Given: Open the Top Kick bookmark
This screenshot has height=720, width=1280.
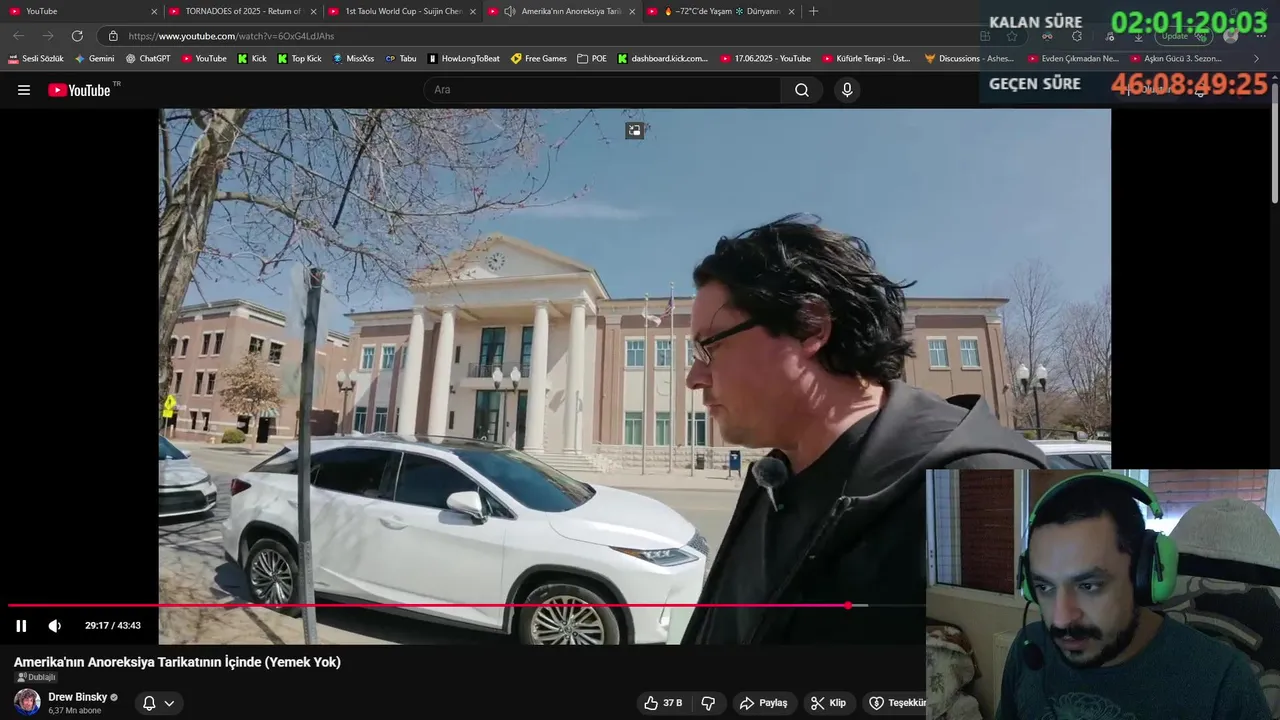Looking at the screenshot, I should (299, 58).
